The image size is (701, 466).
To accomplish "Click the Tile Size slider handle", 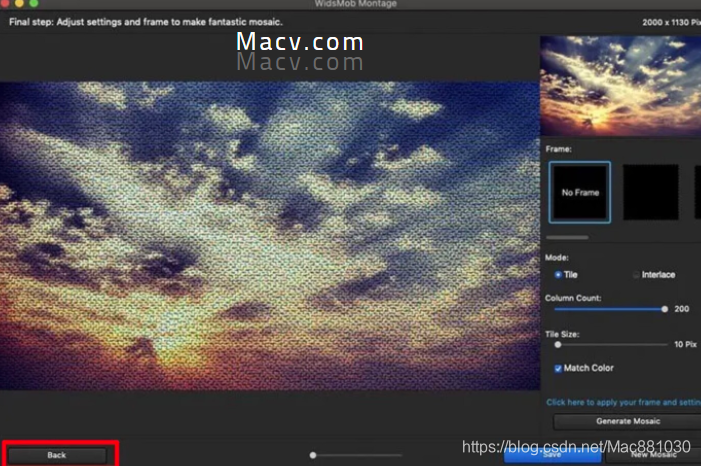I will pos(557,344).
